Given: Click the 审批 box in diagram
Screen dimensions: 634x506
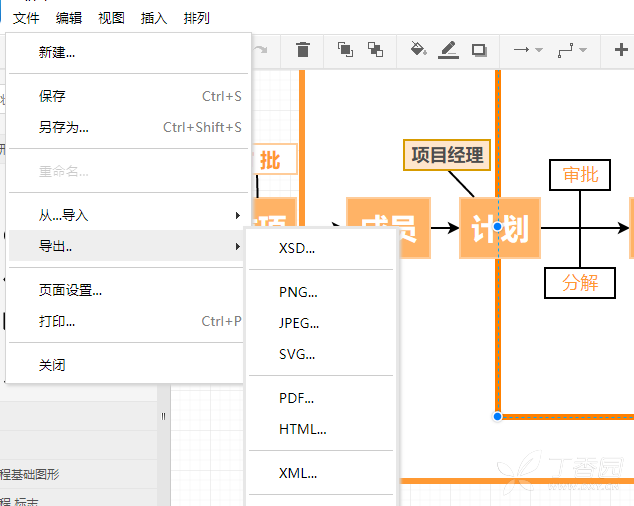Looking at the screenshot, I should [580, 175].
